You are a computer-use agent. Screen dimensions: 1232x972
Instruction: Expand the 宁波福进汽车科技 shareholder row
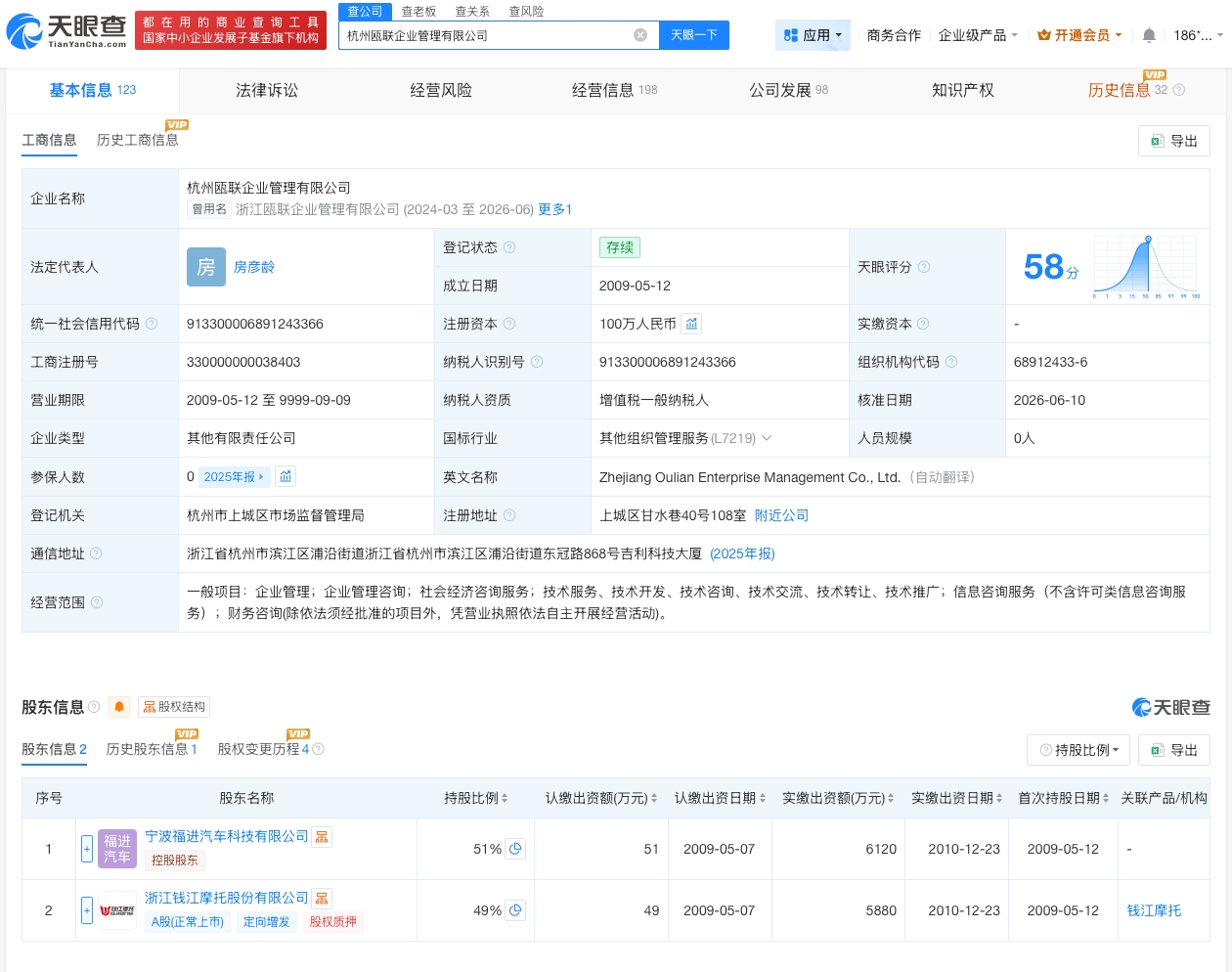pyautogui.click(x=87, y=849)
